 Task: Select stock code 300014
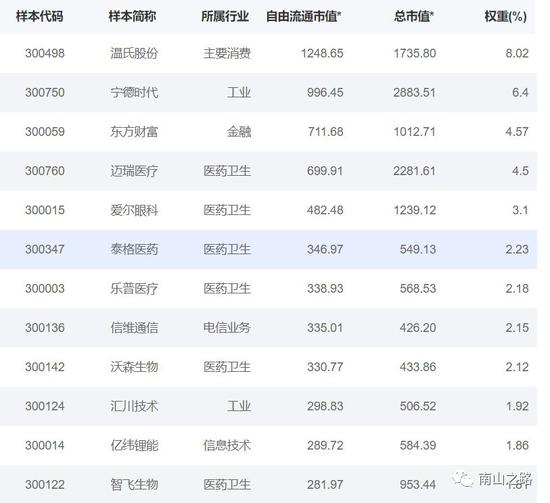(45, 446)
